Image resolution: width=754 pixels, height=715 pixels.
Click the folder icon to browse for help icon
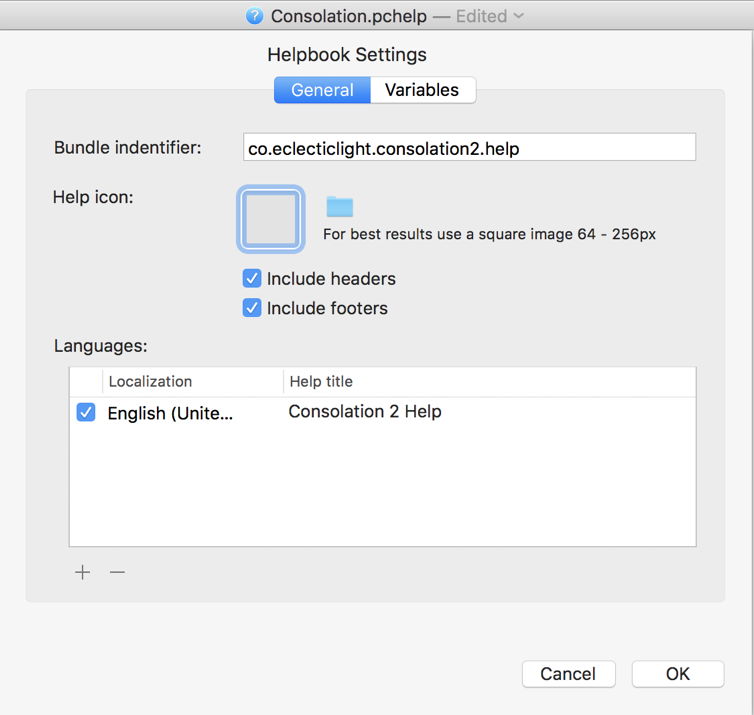340,207
